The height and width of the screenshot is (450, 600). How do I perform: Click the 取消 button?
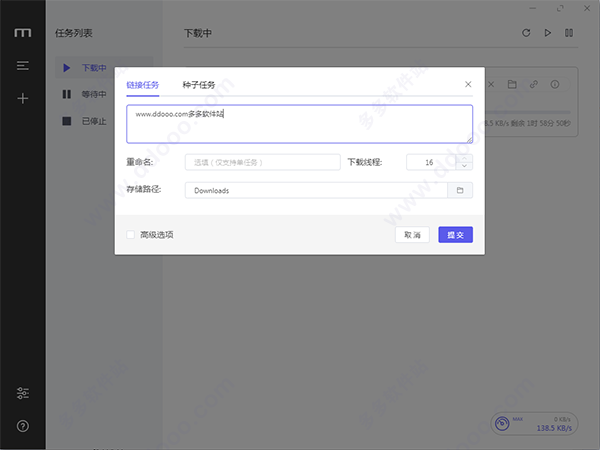[x=412, y=235]
